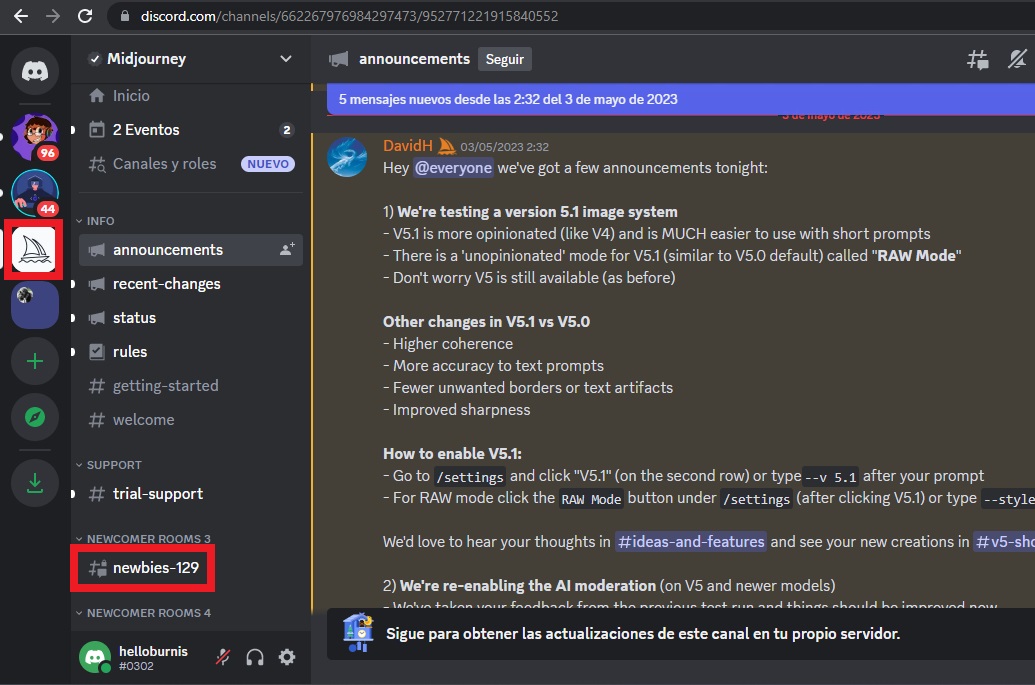Click the helloburnis #0302 username tag
Image resolution: width=1035 pixels, height=685 pixels.
pyautogui.click(x=153, y=658)
